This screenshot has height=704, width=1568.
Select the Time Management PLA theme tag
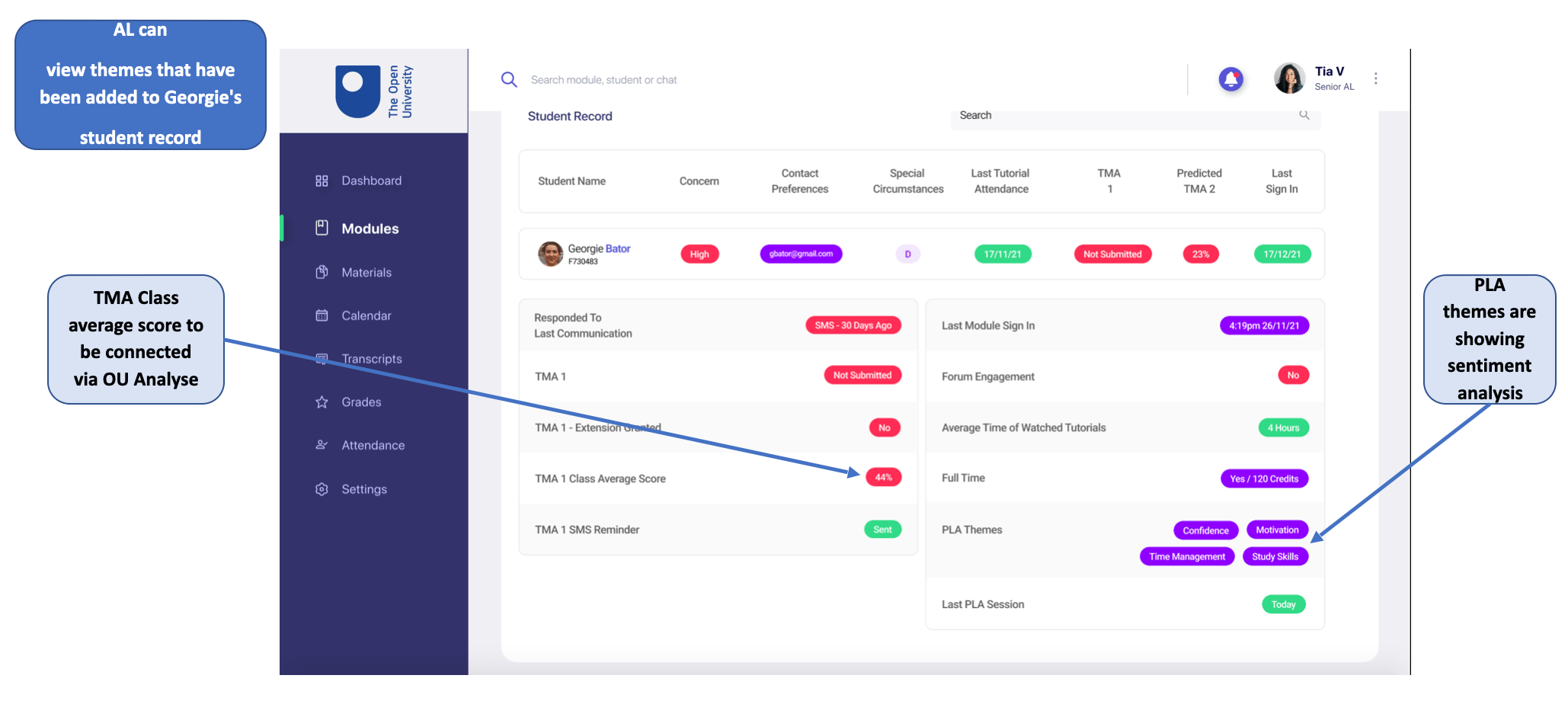point(1187,557)
